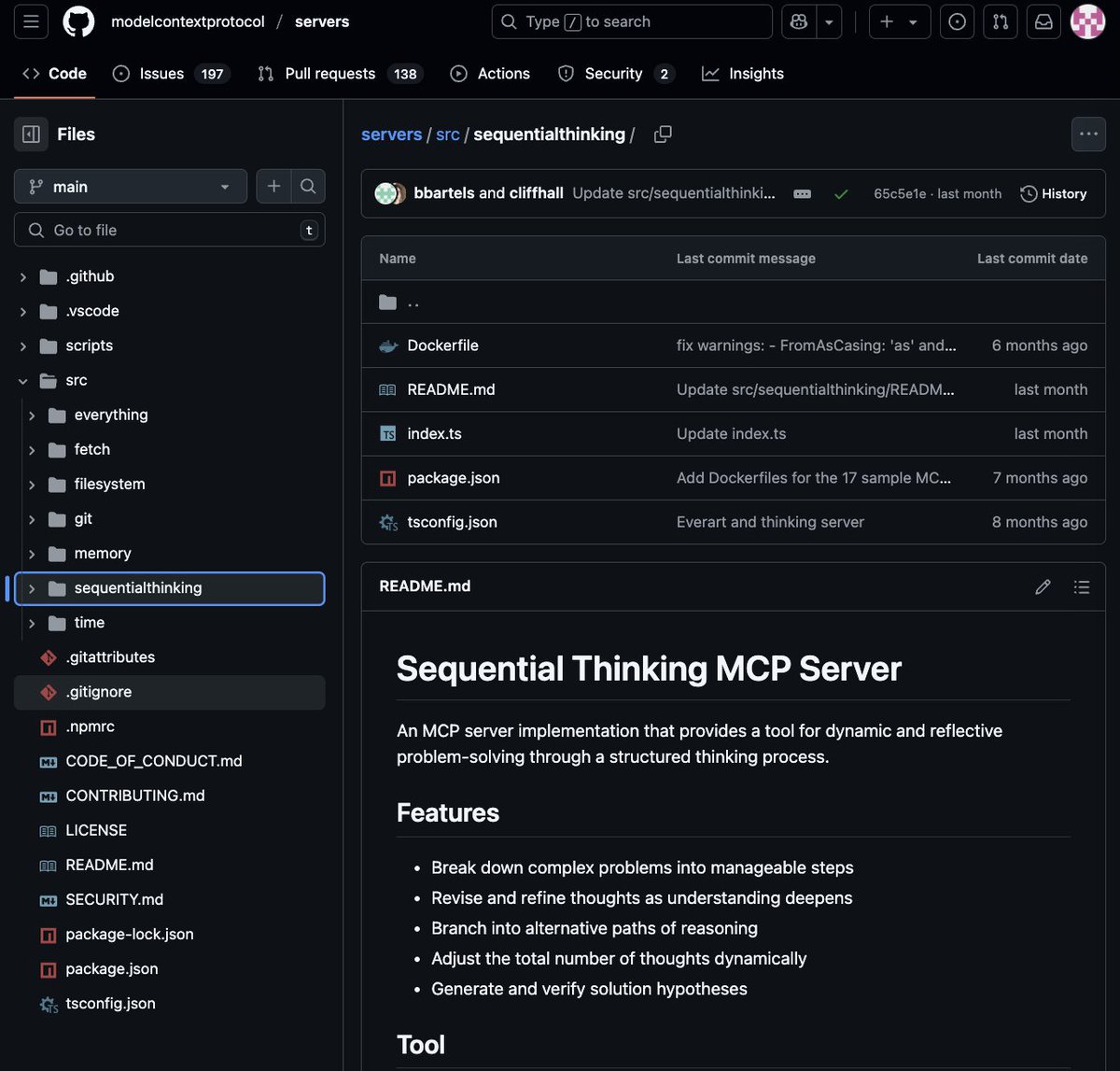The width and height of the screenshot is (1120, 1071).
Task: Open the servers repository header link
Action: (x=322, y=21)
